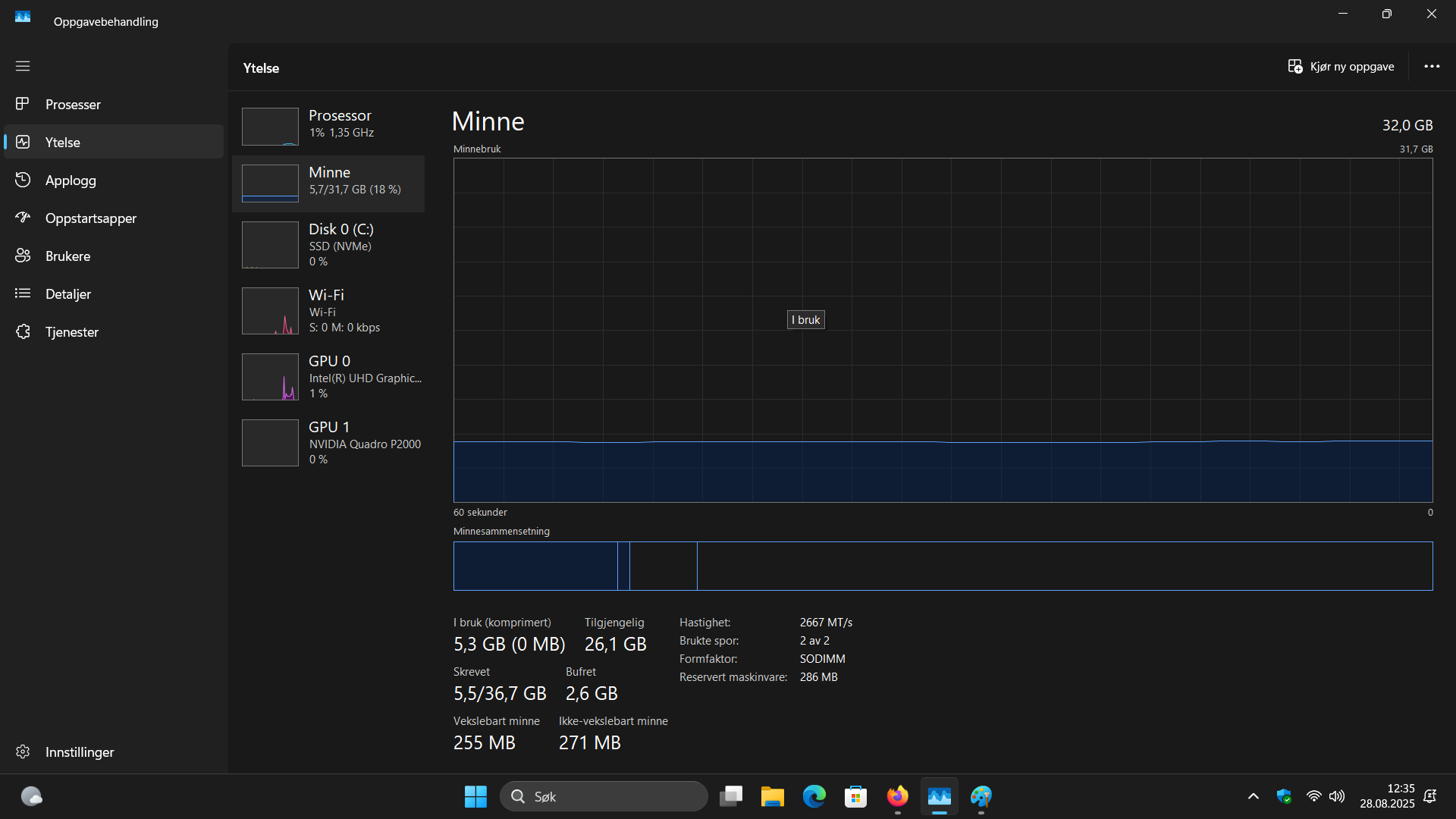
Task: Click the Søk taskbar search box
Action: [x=604, y=796]
